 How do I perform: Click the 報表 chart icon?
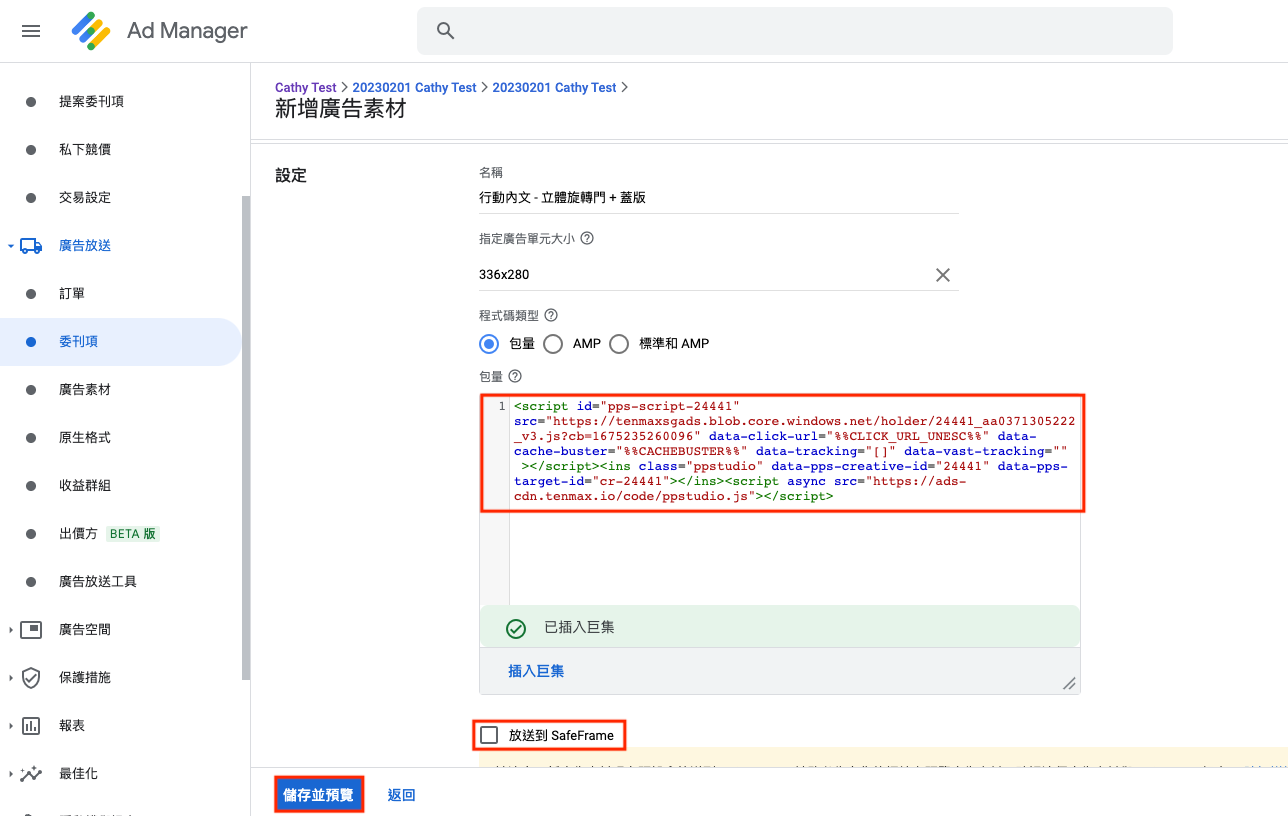tap(31, 725)
